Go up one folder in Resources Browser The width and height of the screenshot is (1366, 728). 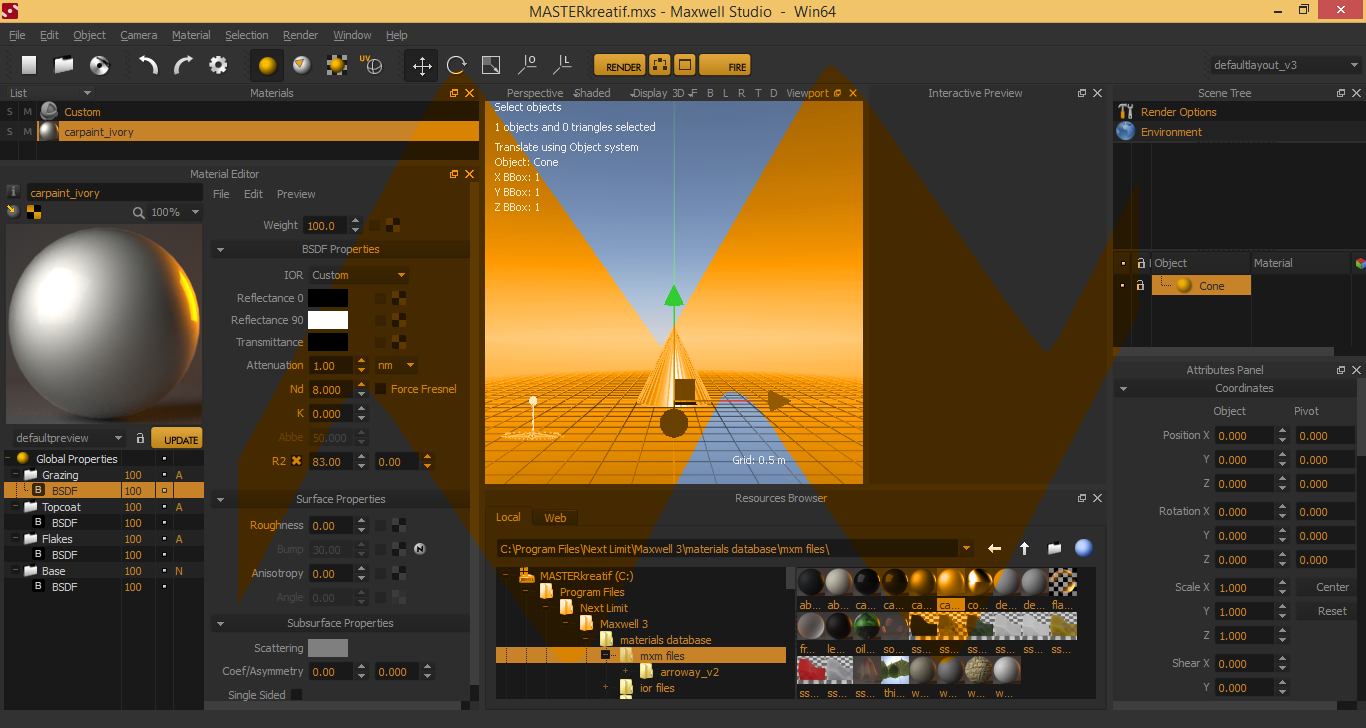(1024, 548)
